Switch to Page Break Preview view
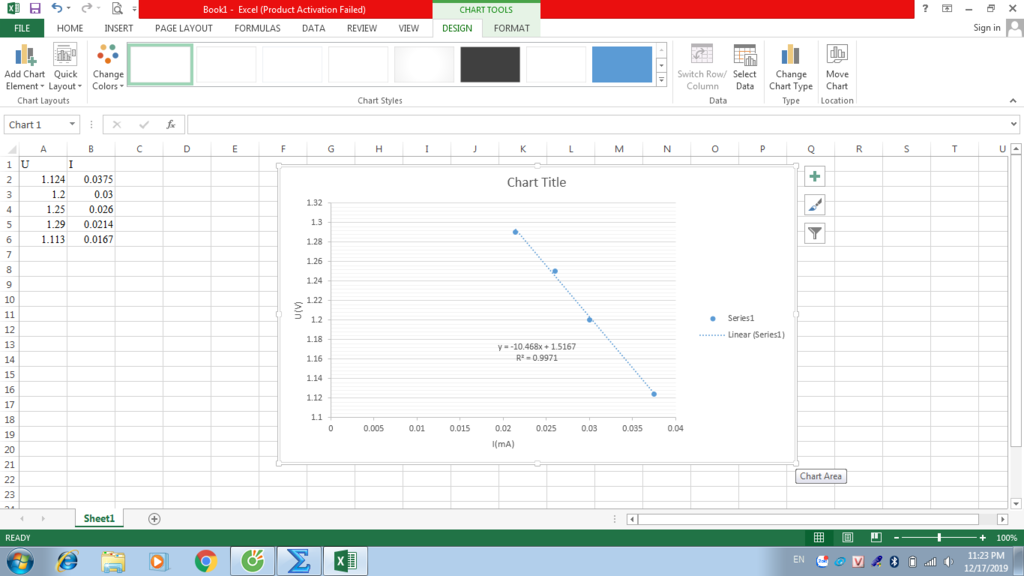1024x576 pixels. click(876, 537)
